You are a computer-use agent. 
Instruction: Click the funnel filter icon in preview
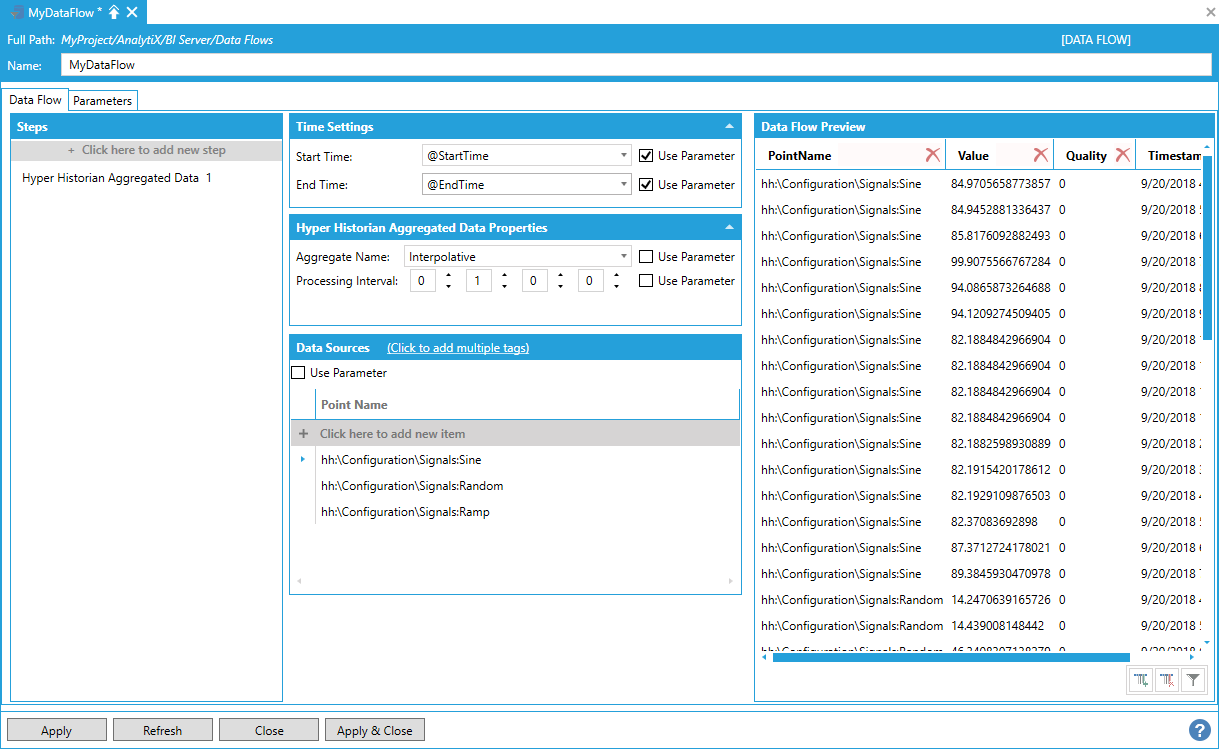(x=1193, y=680)
